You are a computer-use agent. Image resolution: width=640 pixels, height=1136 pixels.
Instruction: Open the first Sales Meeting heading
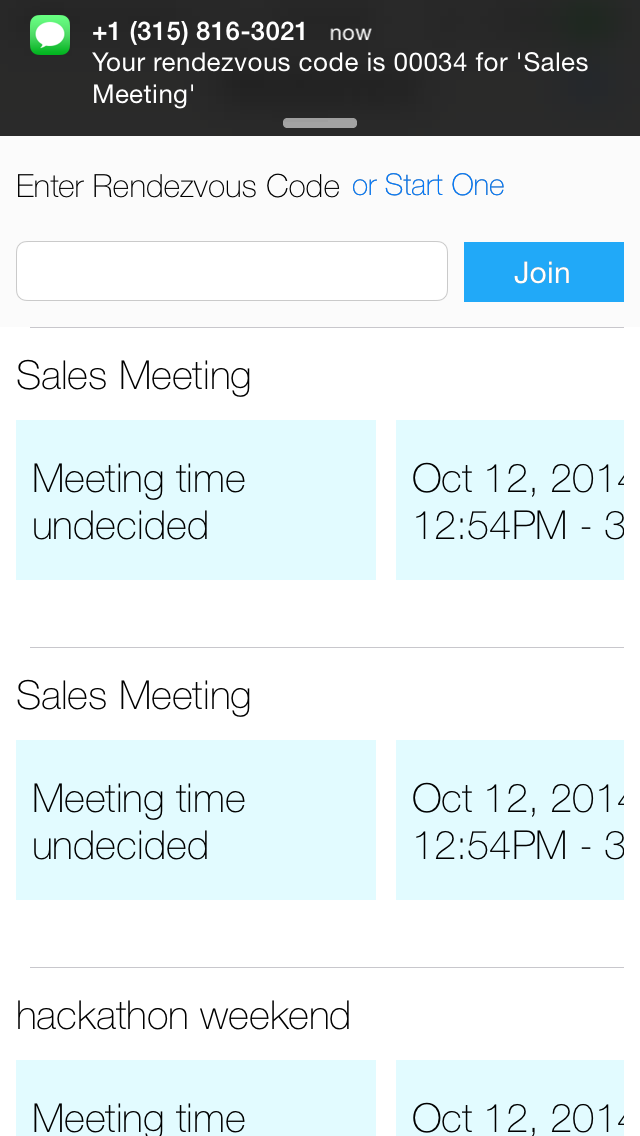point(134,376)
